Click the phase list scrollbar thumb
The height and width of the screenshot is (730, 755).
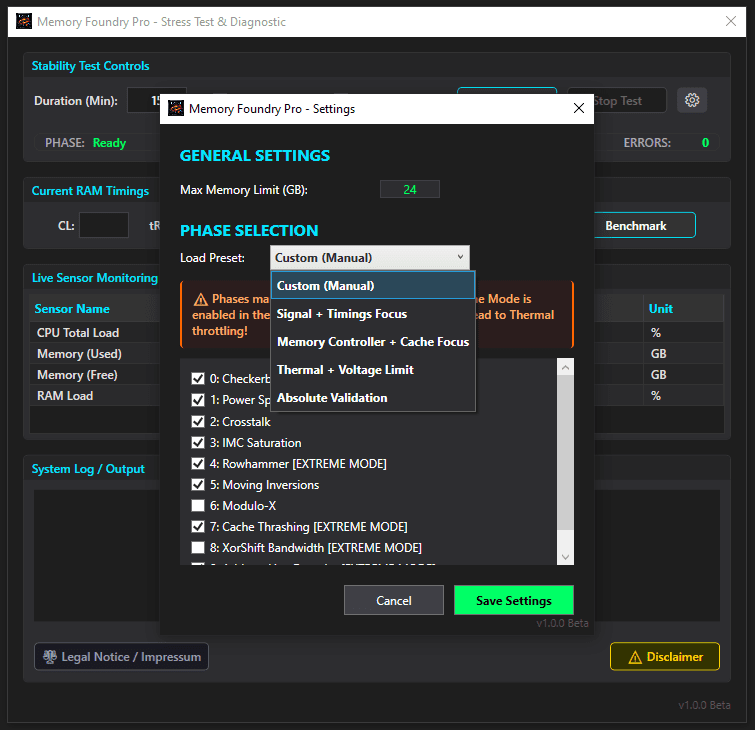[x=565, y=453]
